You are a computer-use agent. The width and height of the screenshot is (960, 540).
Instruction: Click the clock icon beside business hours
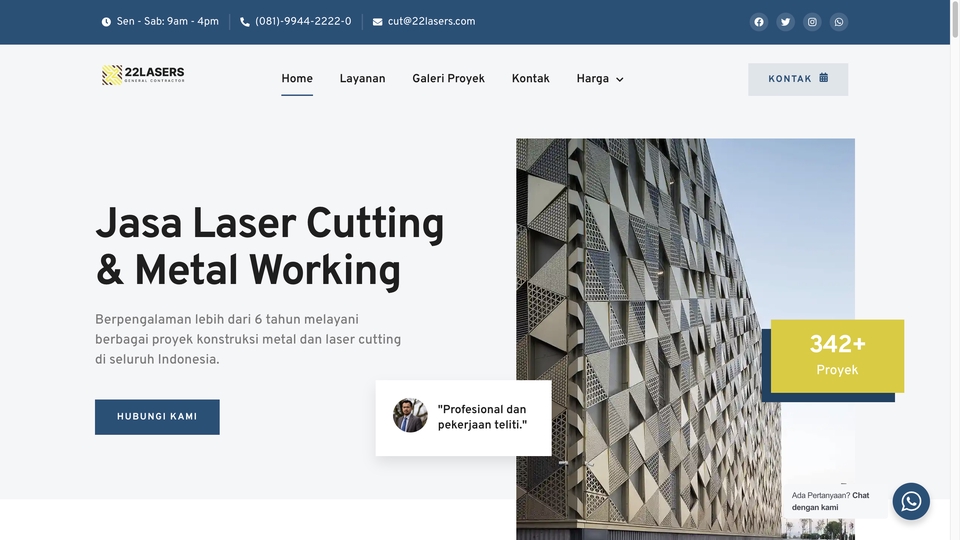click(106, 22)
